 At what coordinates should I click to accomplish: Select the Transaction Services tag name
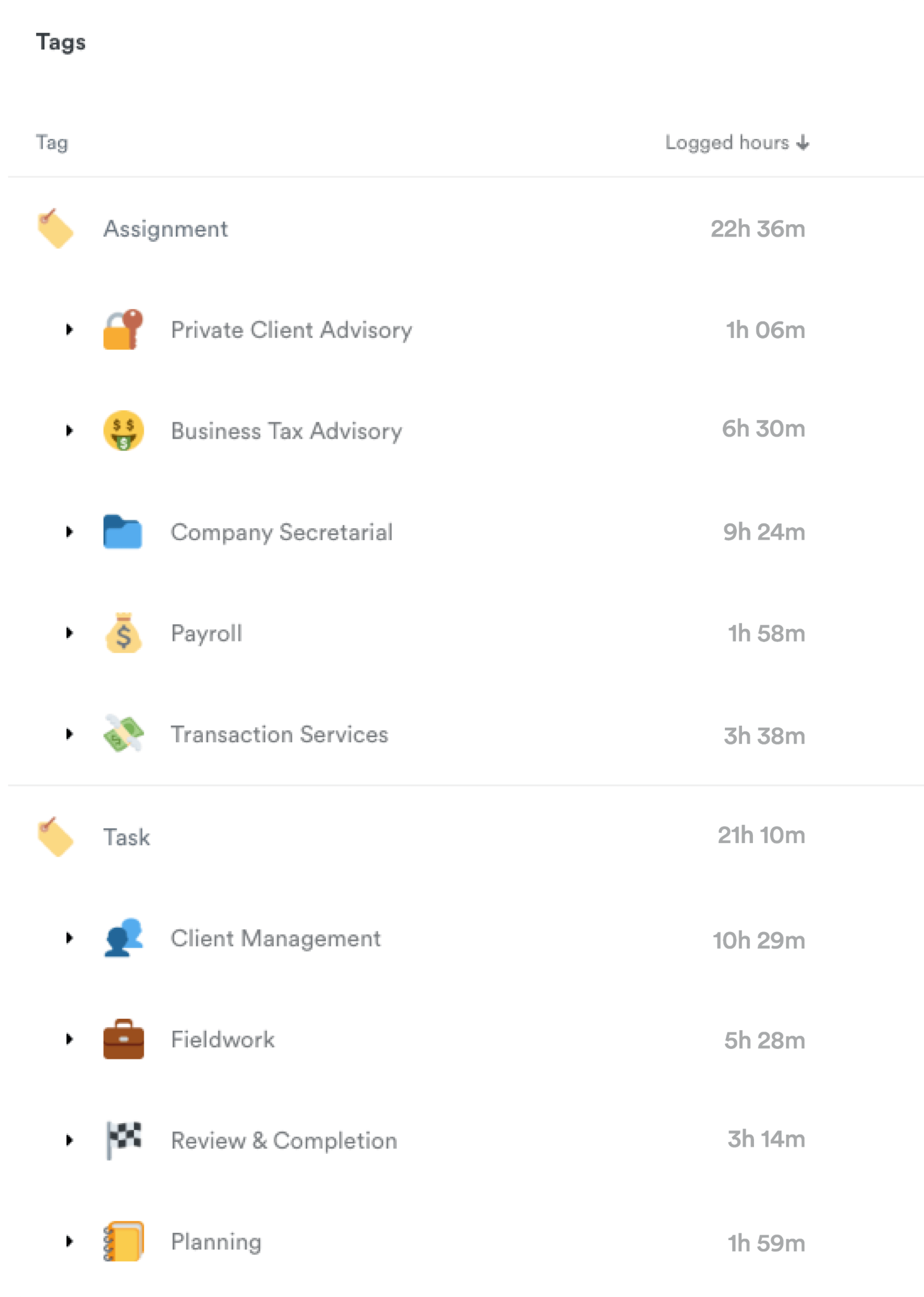(279, 734)
